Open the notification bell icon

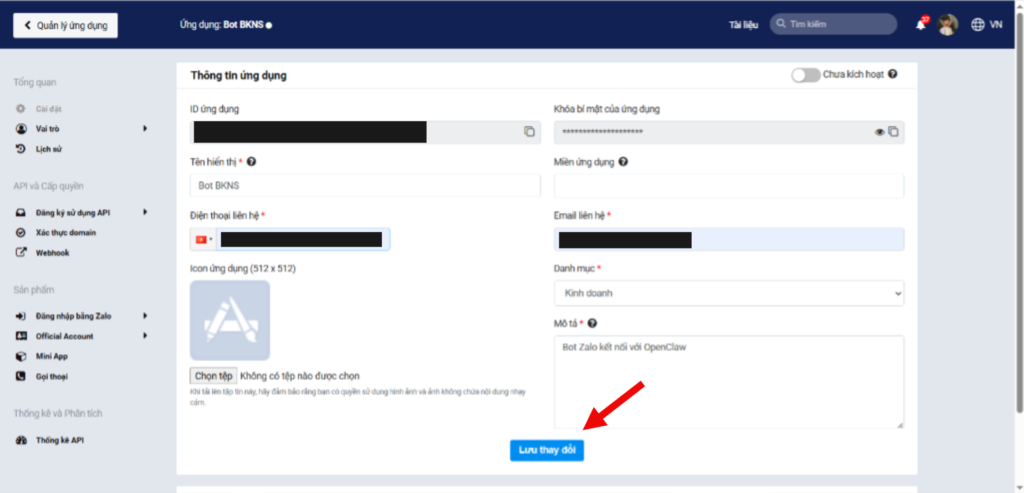921,25
